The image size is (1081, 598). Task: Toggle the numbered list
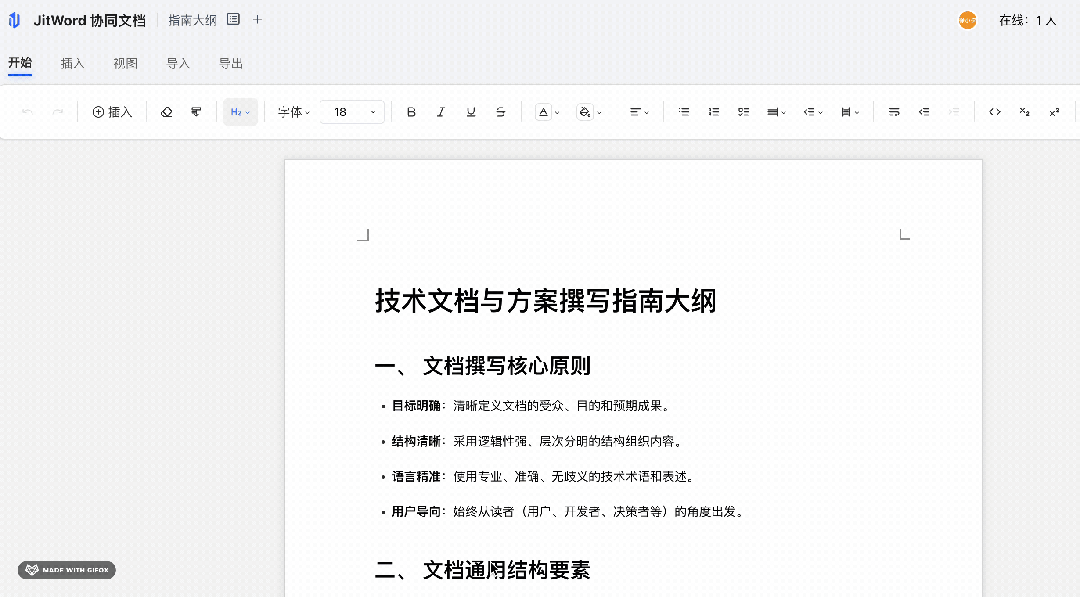coord(714,112)
